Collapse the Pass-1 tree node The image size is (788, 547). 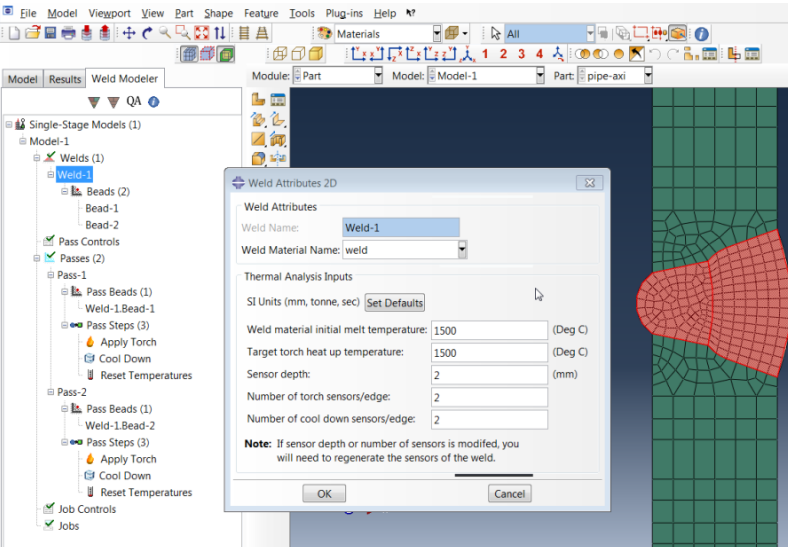point(50,275)
